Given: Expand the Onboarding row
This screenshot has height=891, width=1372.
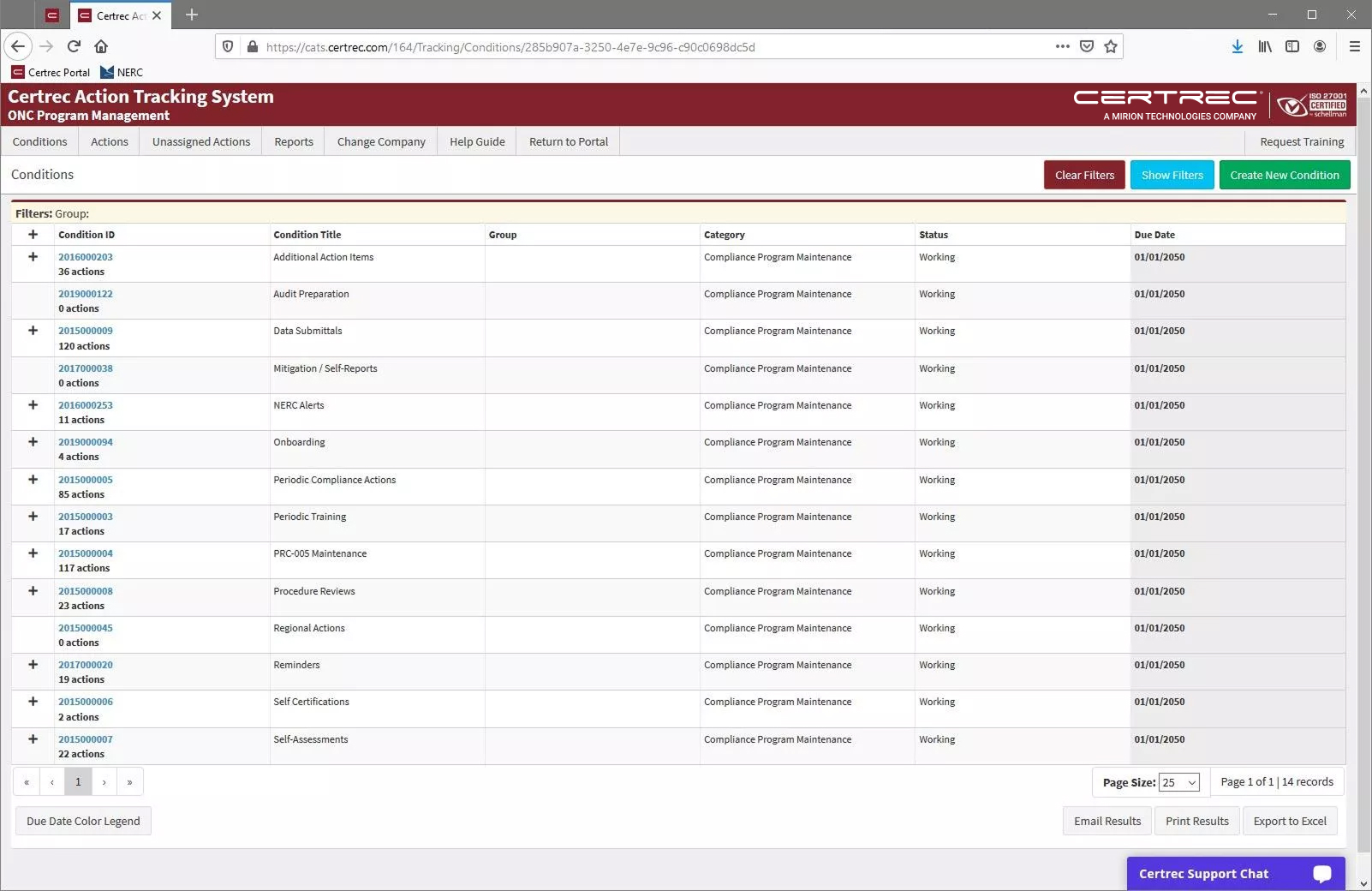Looking at the screenshot, I should tap(33, 441).
